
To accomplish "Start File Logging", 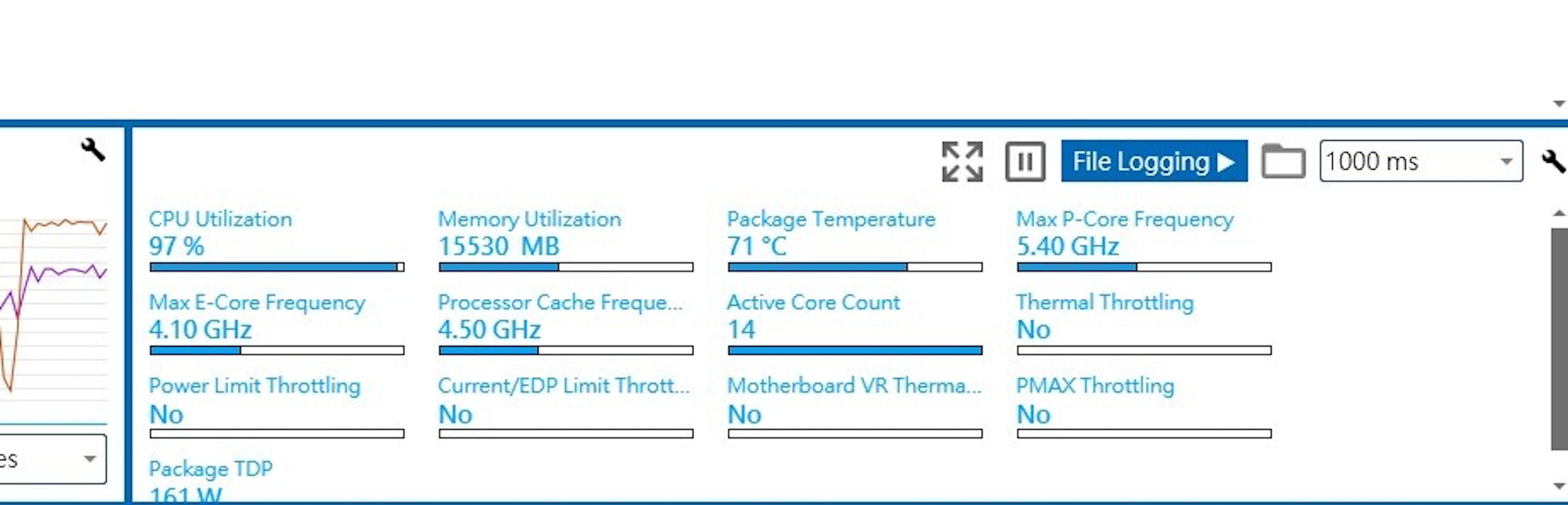I will pos(1154,161).
